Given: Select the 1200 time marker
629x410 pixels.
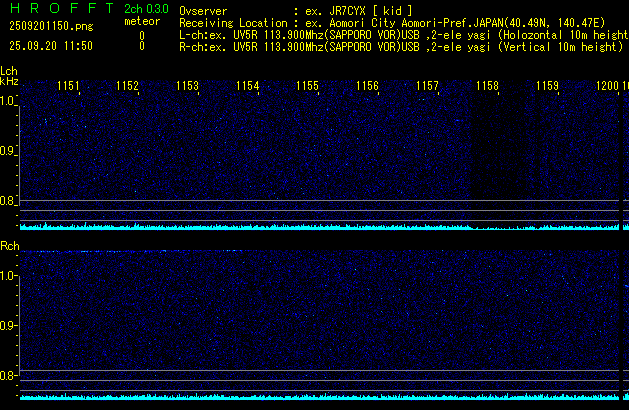Looking at the screenshot, I should pos(607,87).
